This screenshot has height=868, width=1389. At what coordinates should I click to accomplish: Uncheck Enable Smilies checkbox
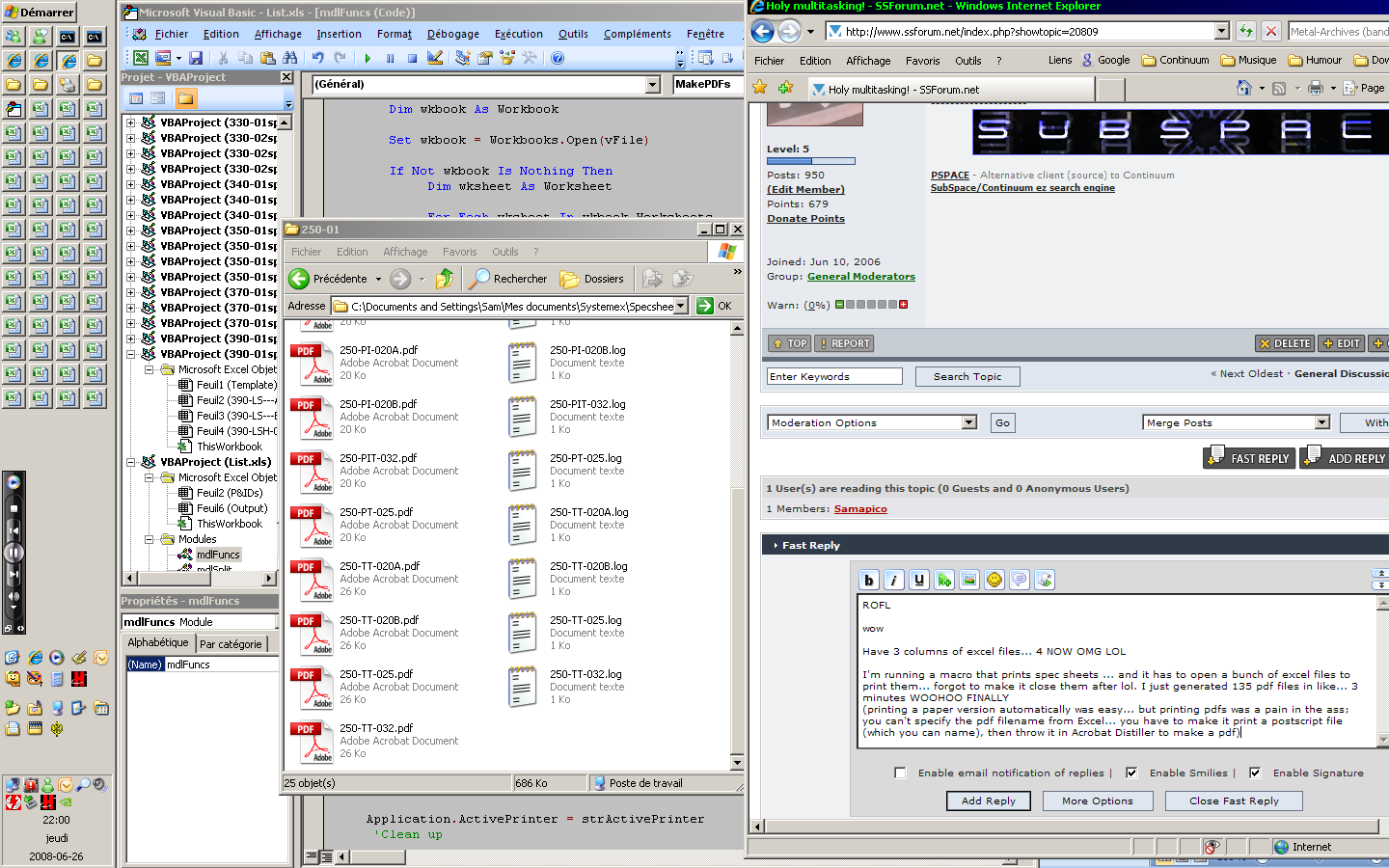(1131, 773)
